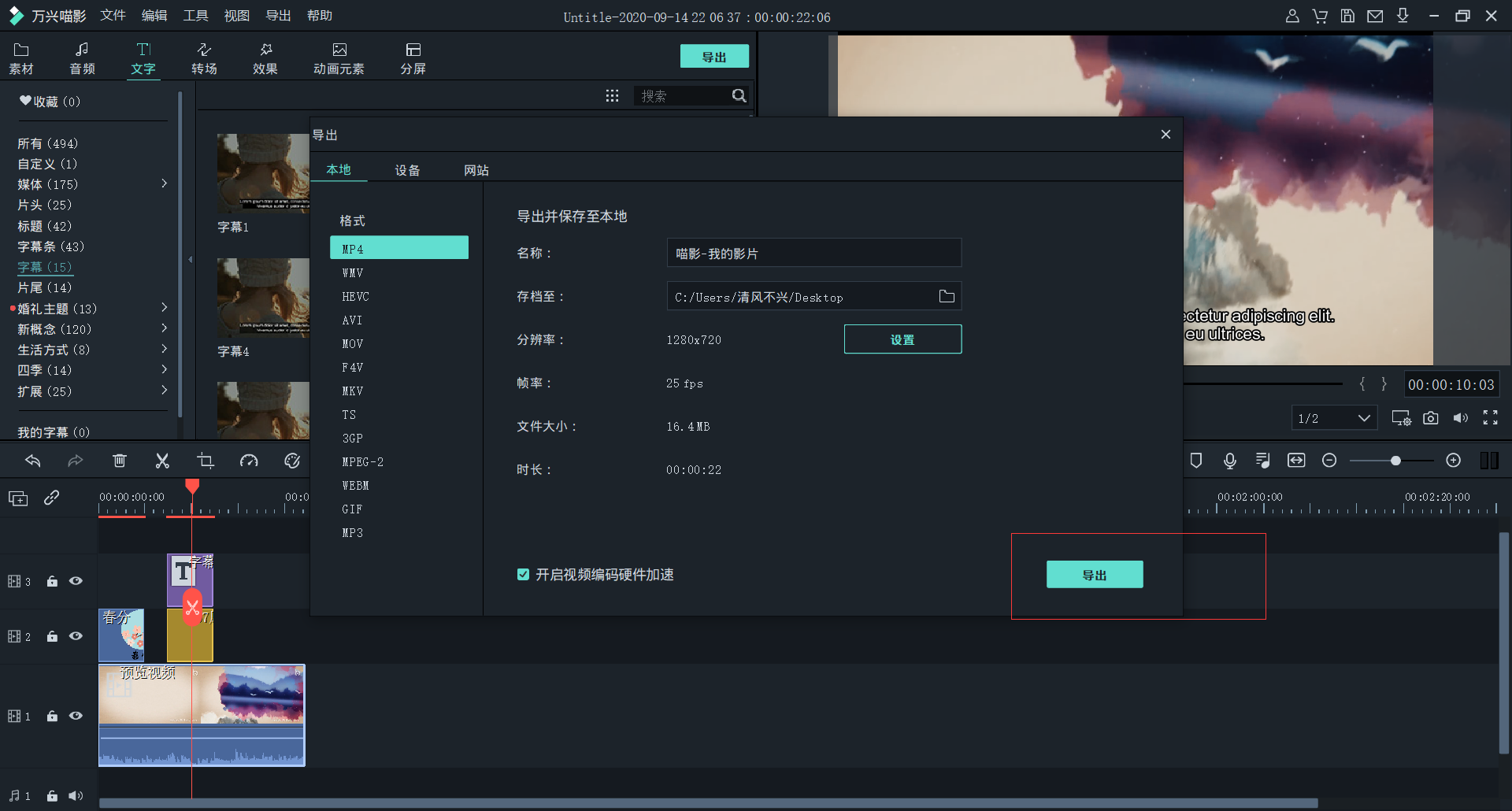Screen dimensions: 1512x811
Task: Expand the 媒体 (175) category
Action: pos(164,183)
